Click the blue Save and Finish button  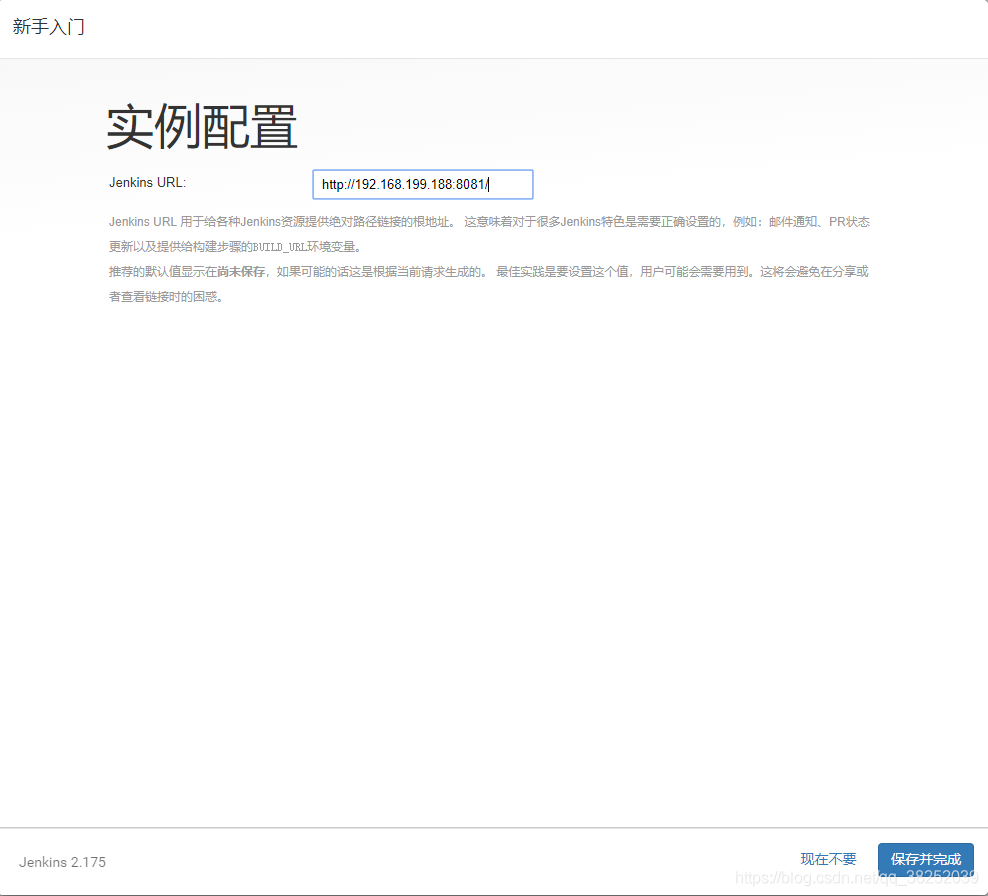[x=925, y=858]
